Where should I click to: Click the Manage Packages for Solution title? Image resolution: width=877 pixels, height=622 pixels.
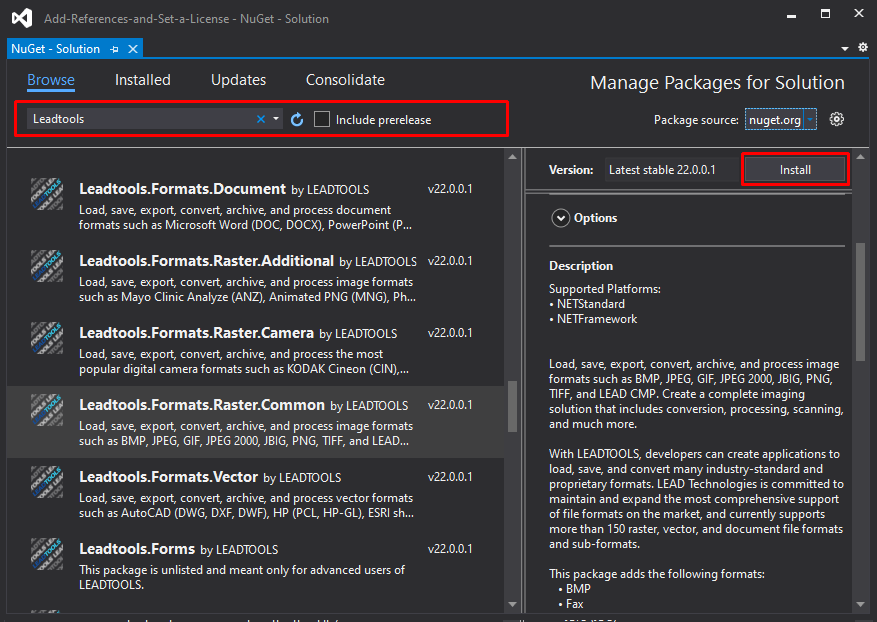717,83
